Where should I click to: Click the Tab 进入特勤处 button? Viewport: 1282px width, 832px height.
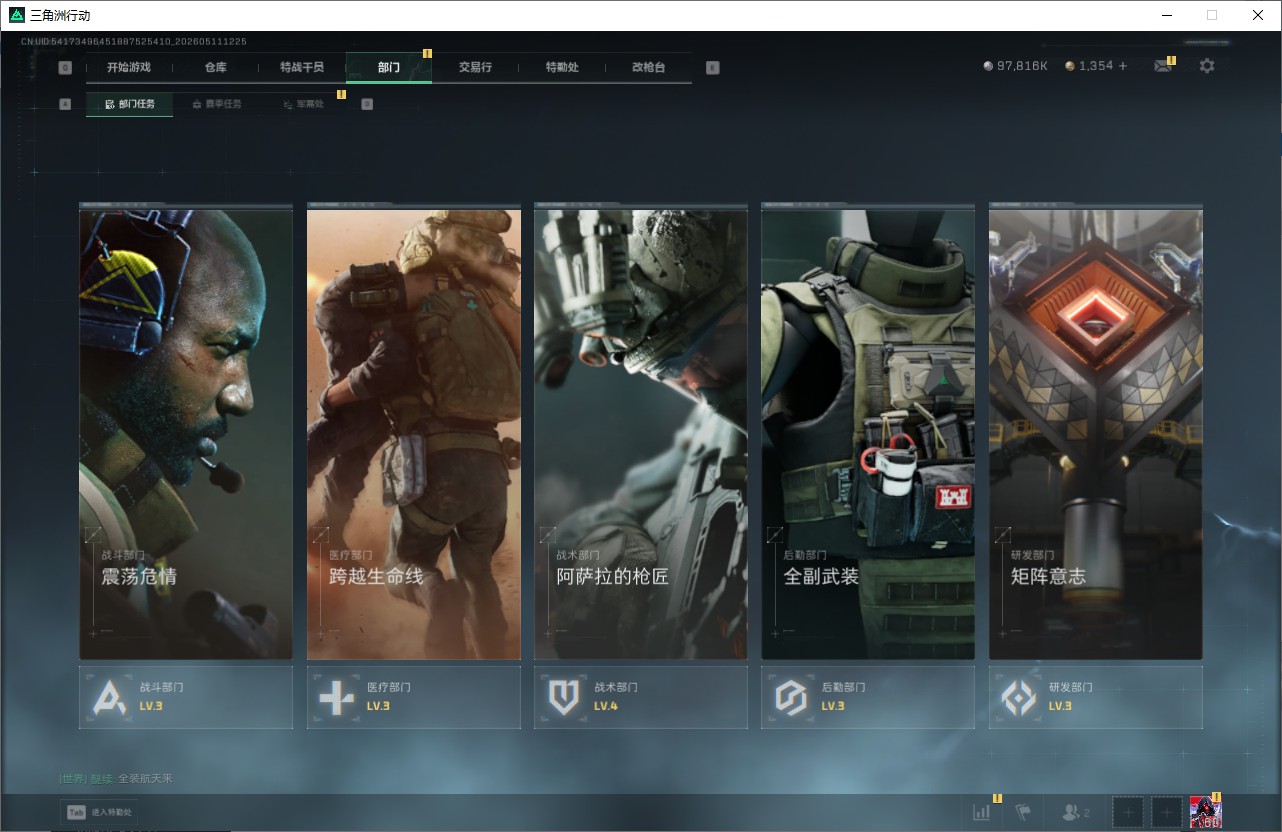pos(100,813)
